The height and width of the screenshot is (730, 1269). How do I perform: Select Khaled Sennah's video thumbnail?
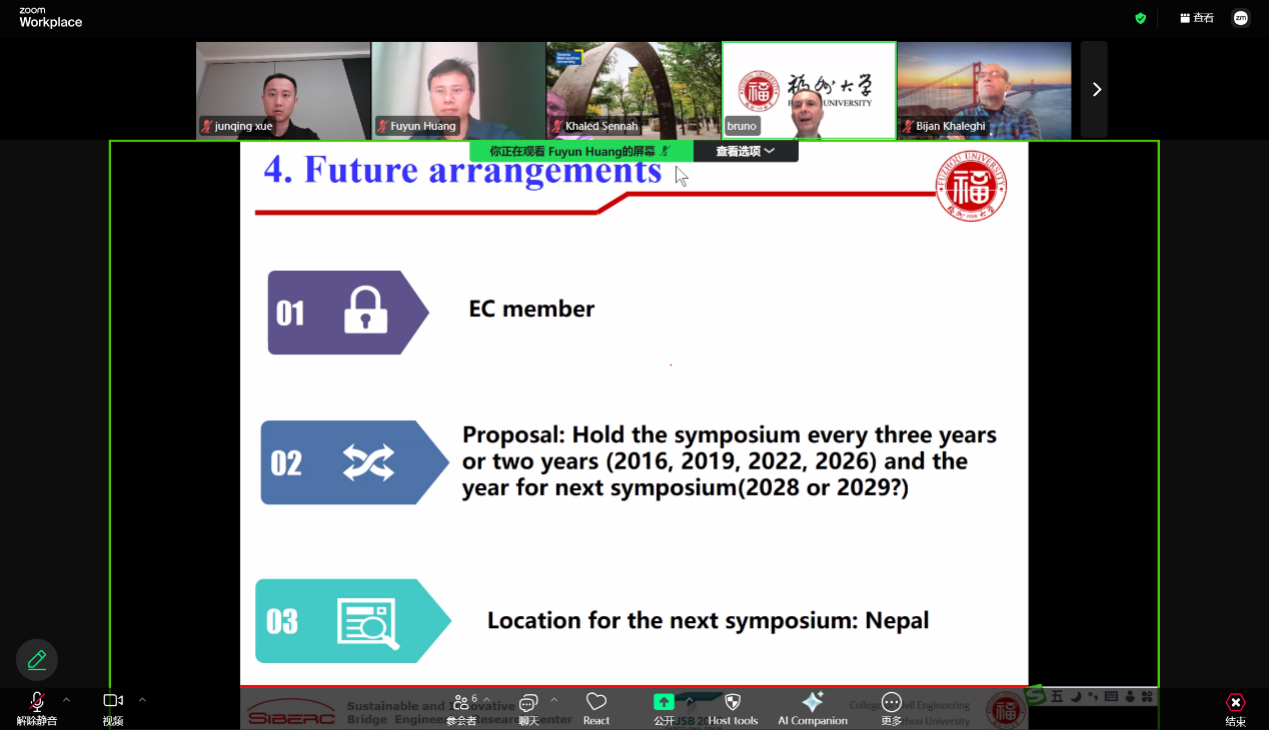click(633, 90)
